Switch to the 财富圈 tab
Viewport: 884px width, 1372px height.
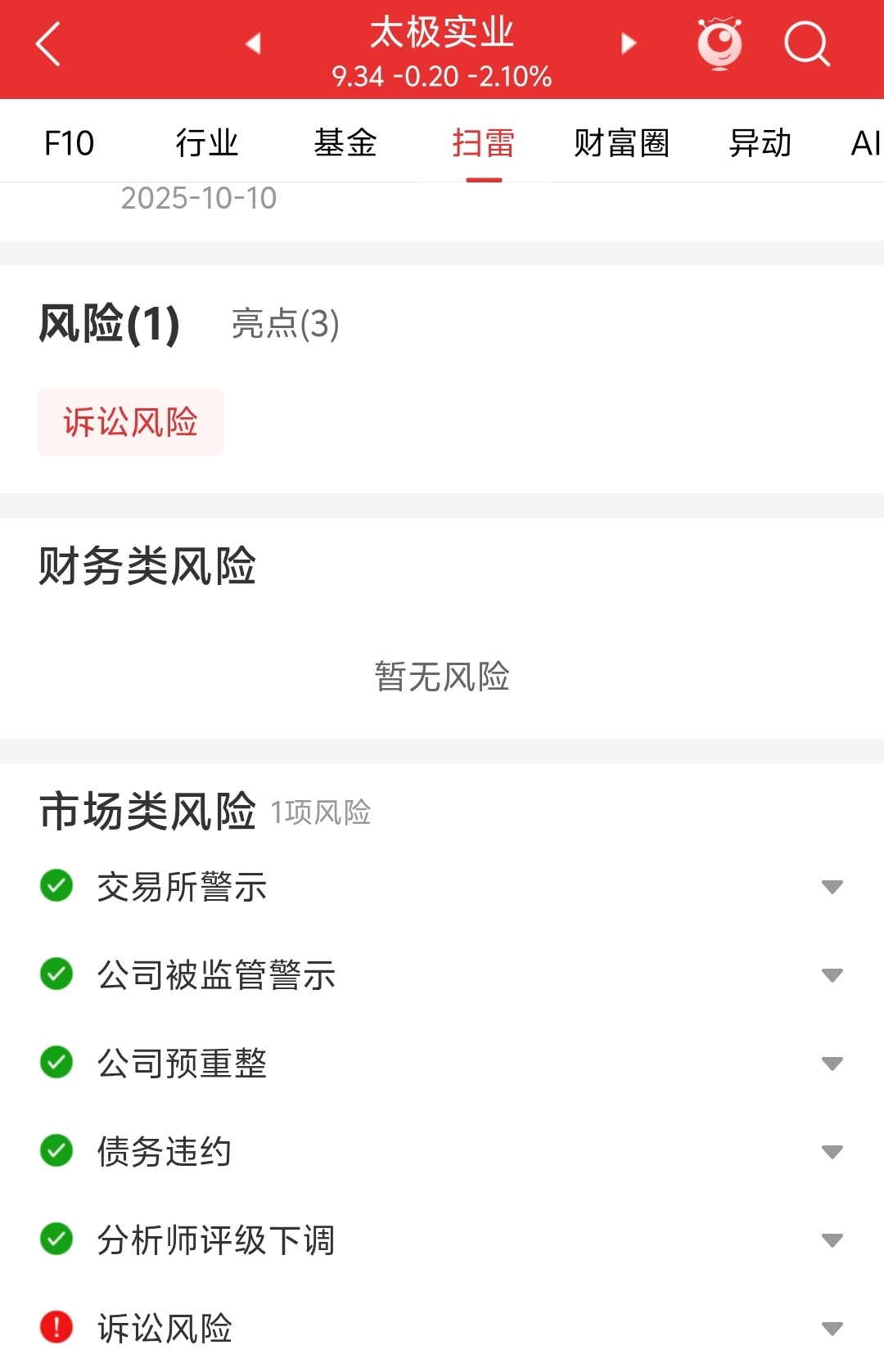(x=622, y=143)
